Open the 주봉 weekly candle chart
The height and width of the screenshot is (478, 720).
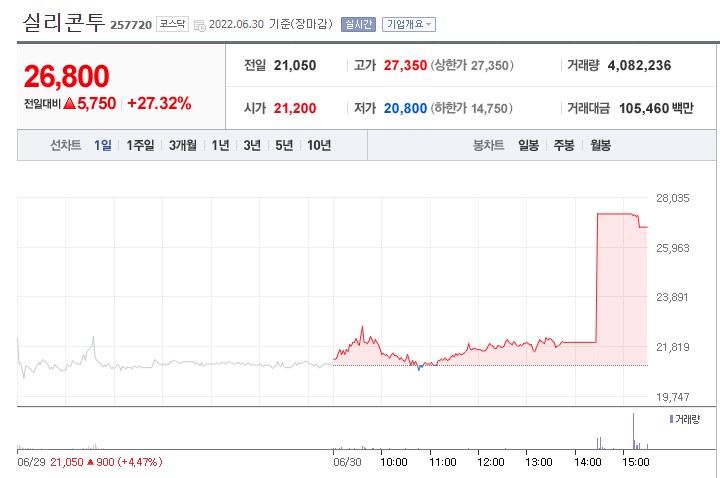564,146
